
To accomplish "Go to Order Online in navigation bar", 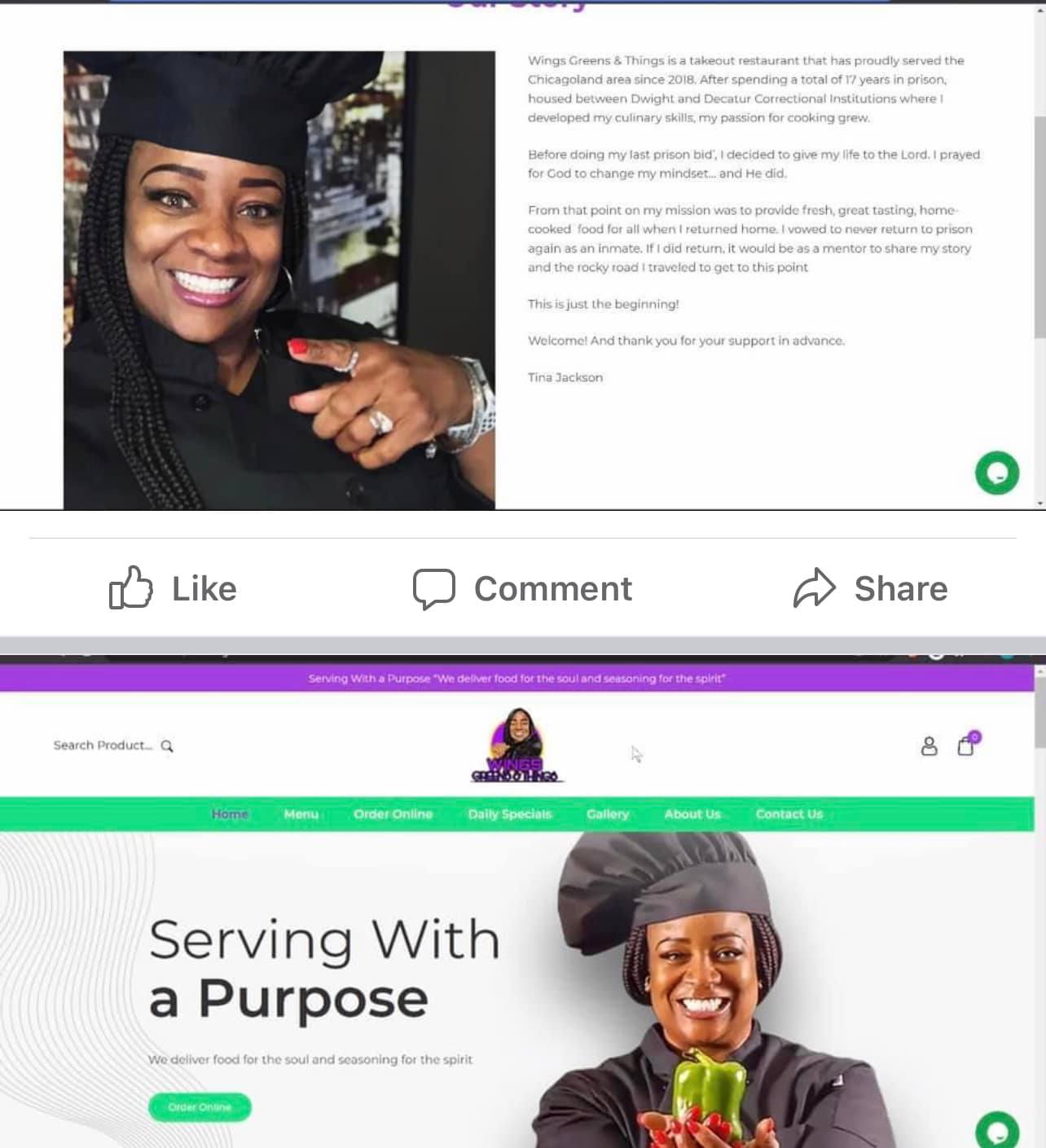I will tap(393, 814).
